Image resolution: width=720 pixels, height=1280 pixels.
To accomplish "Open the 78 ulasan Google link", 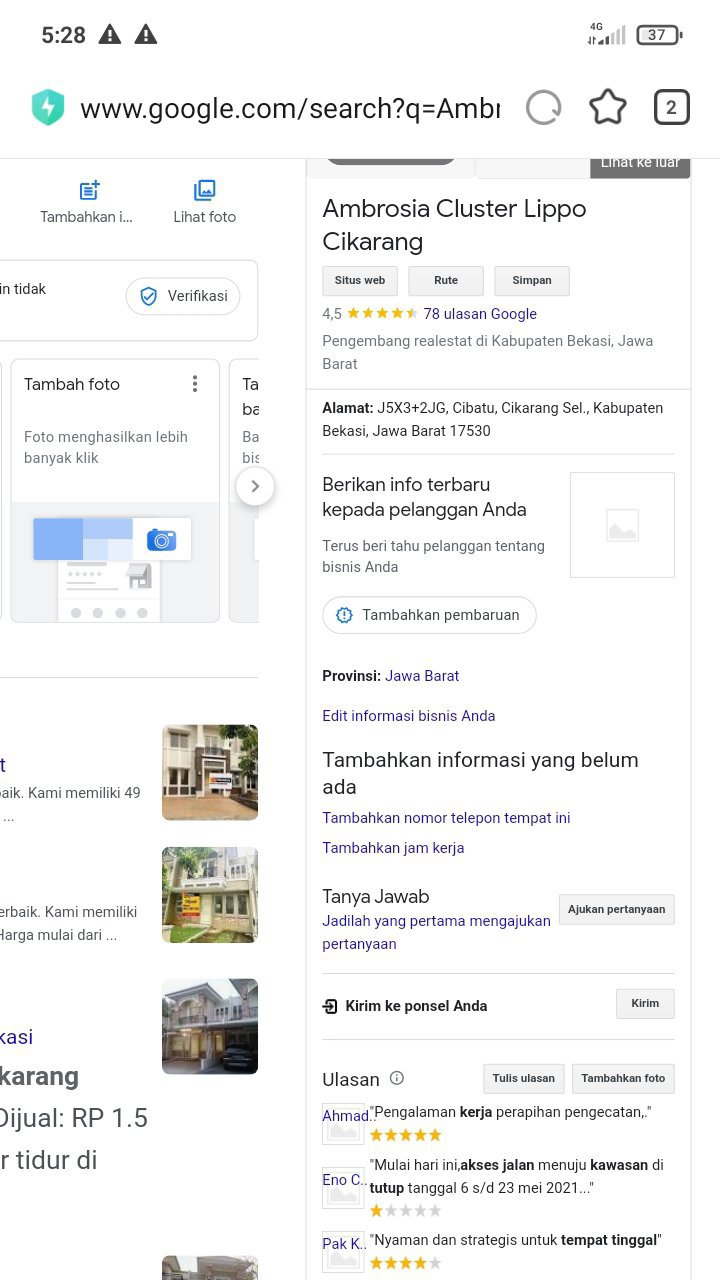I will point(480,313).
